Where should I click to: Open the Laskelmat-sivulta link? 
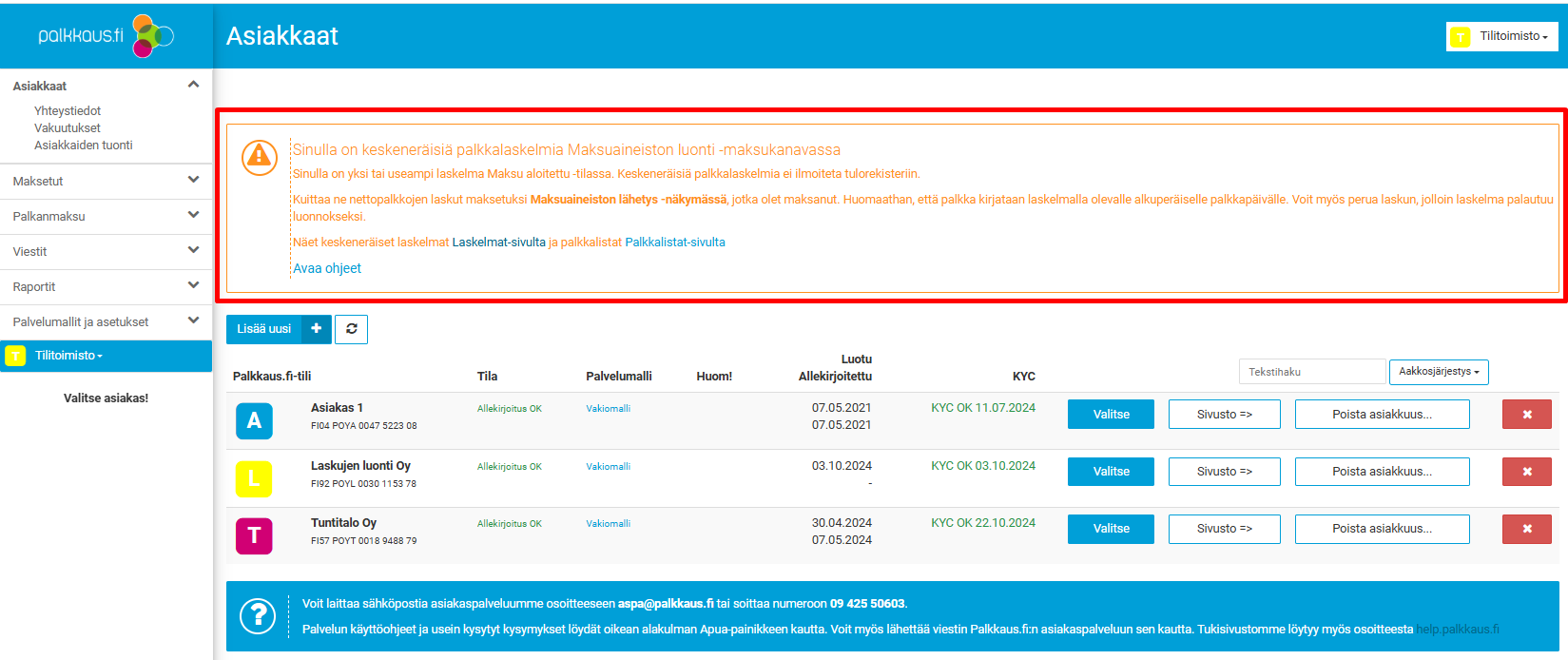point(499,243)
